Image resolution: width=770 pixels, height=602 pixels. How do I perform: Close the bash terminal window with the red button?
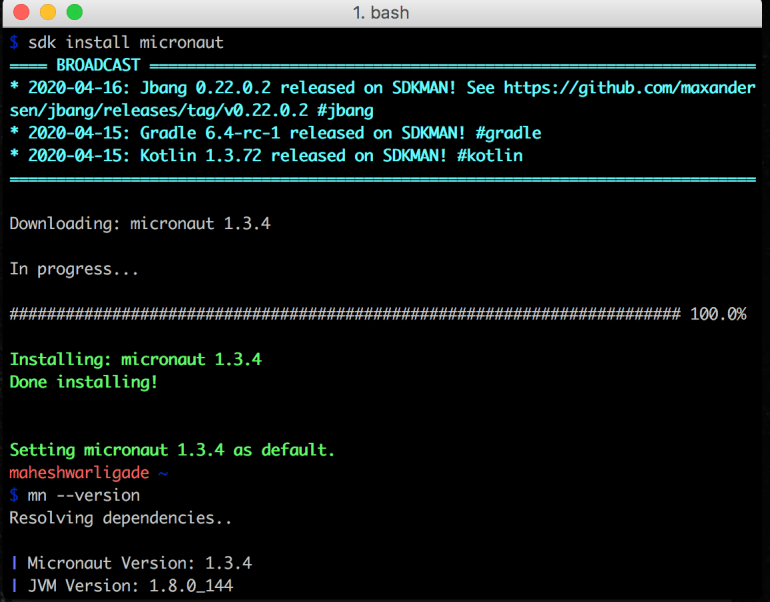pos(21,11)
